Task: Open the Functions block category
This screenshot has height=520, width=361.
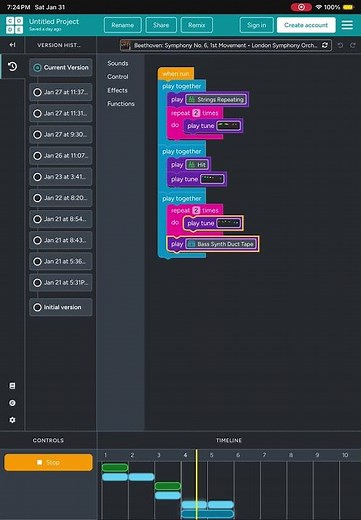Action: point(121,104)
